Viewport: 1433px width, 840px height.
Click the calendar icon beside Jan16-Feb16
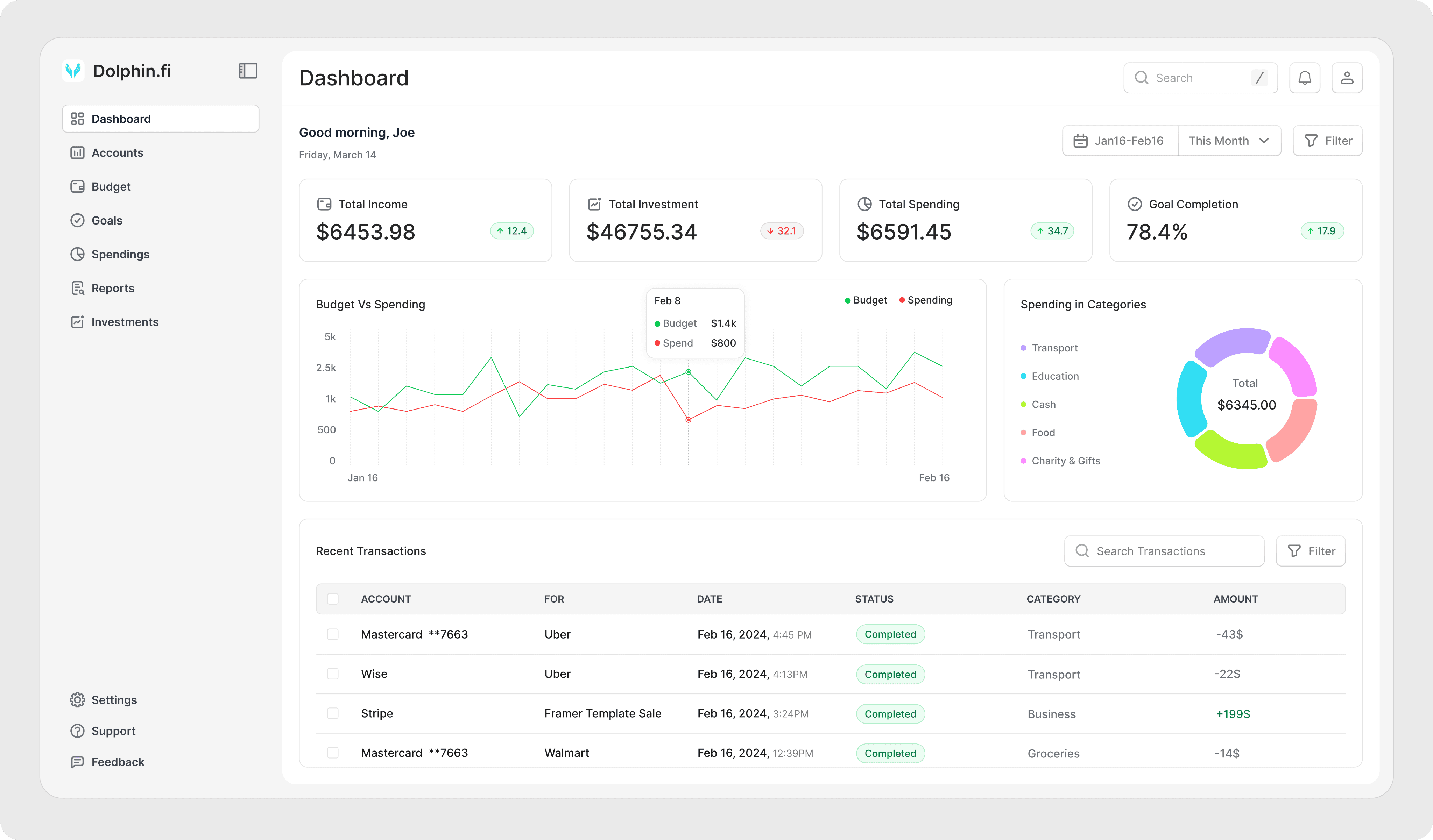1080,141
